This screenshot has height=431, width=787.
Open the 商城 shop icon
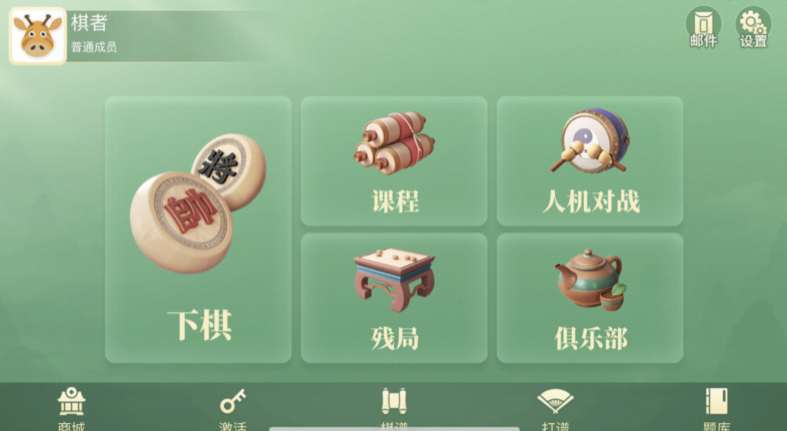71,408
